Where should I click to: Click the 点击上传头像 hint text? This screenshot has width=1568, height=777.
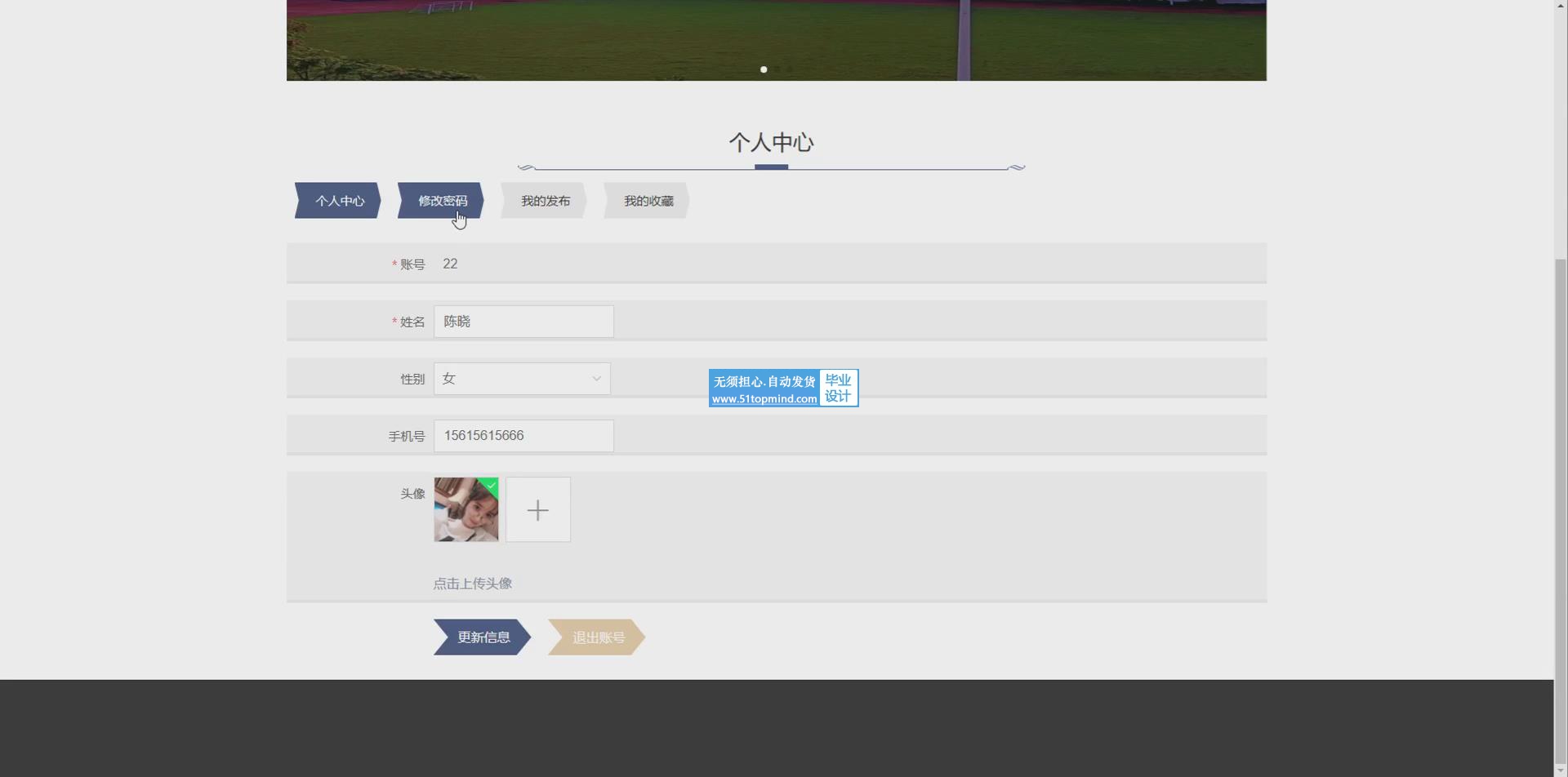click(472, 584)
